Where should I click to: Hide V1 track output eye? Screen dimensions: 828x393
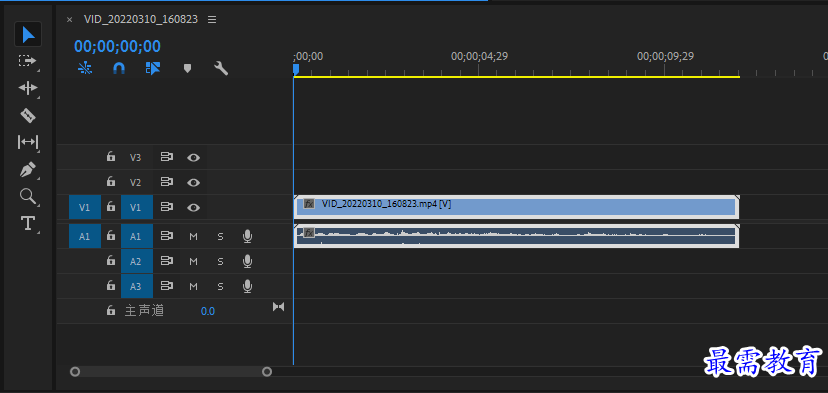pos(193,208)
